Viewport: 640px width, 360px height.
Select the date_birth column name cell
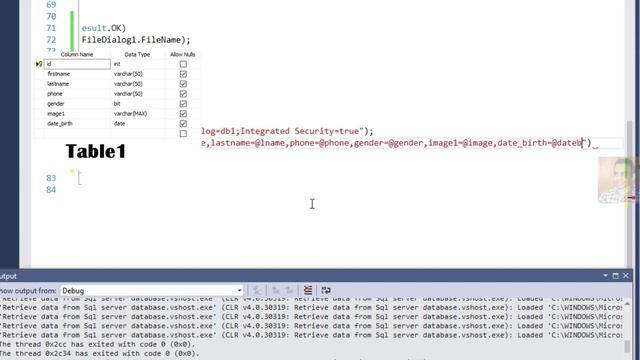pyautogui.click(x=77, y=124)
